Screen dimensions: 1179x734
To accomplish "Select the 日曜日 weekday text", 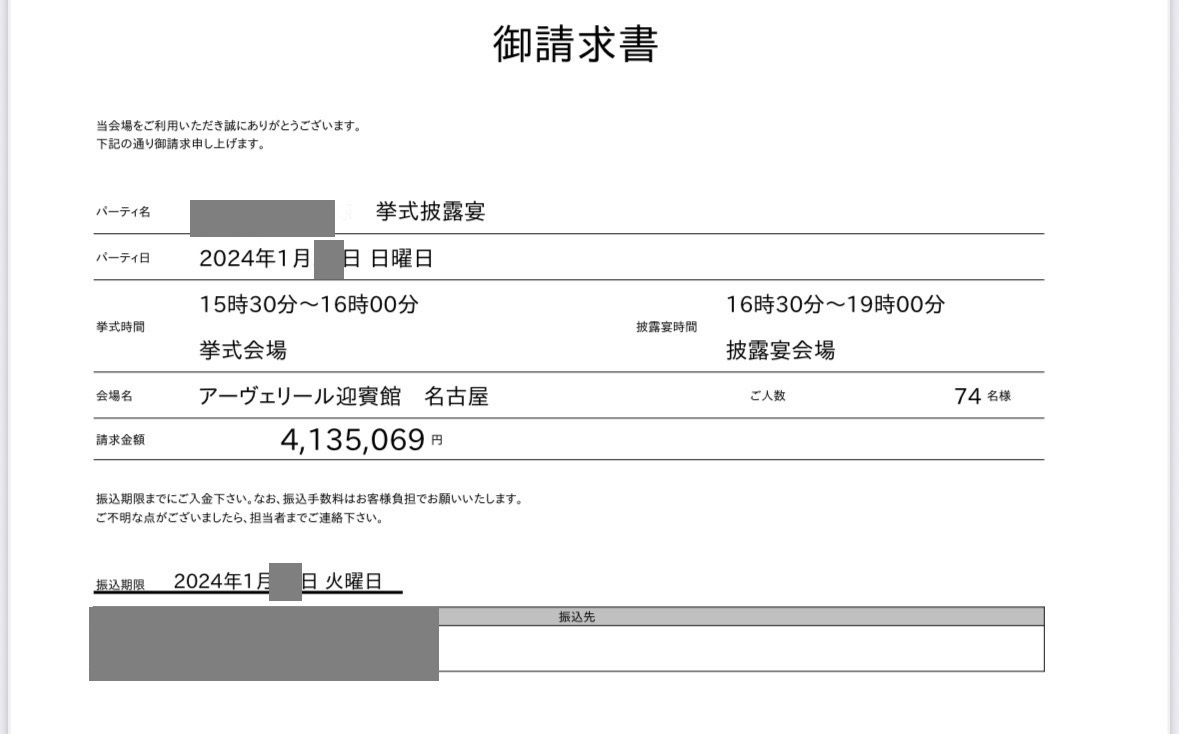I will click(402, 258).
